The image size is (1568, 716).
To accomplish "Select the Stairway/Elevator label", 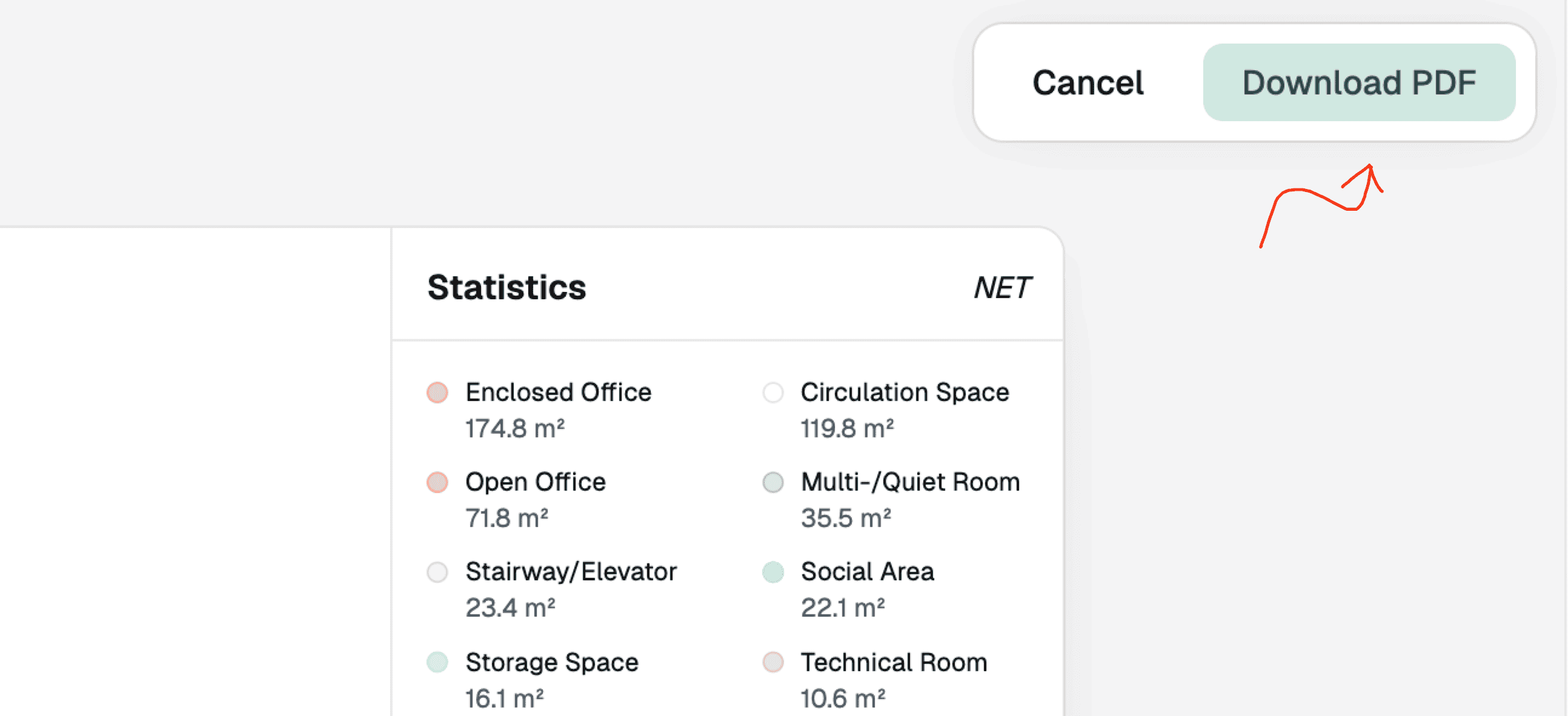I will tap(571, 572).
